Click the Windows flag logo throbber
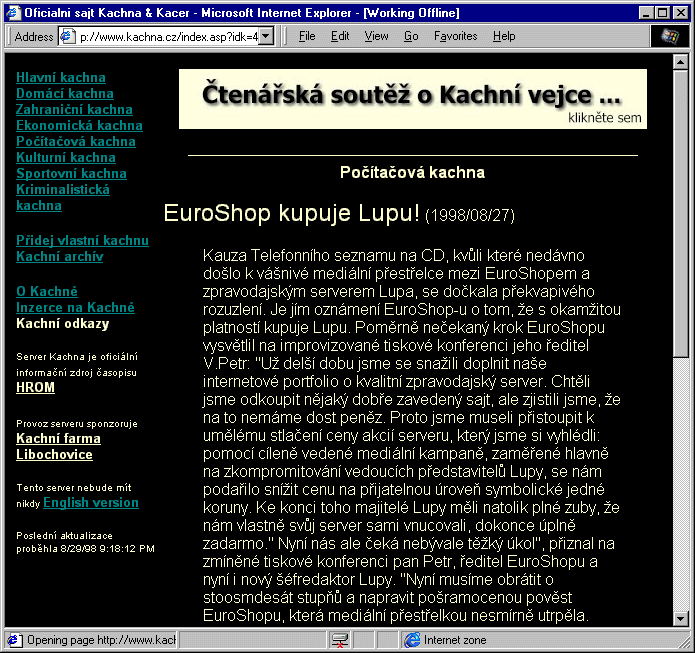Viewport: 695px width, 653px height. 670,36
